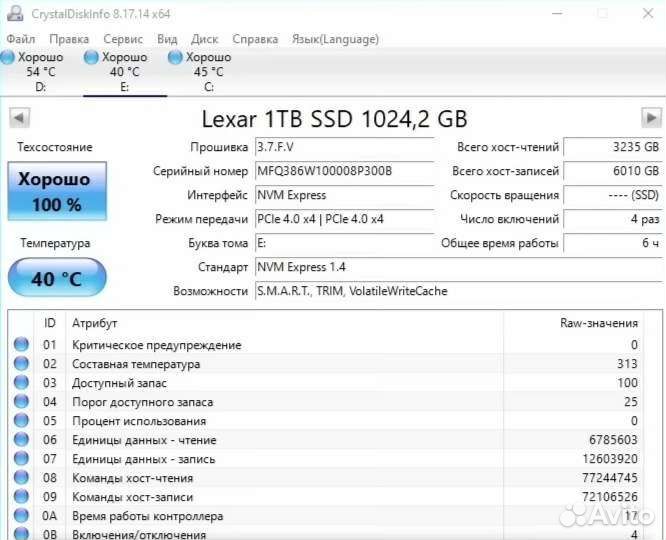Click raw value 313
This screenshot has width=666, height=540.
pyautogui.click(x=627, y=364)
